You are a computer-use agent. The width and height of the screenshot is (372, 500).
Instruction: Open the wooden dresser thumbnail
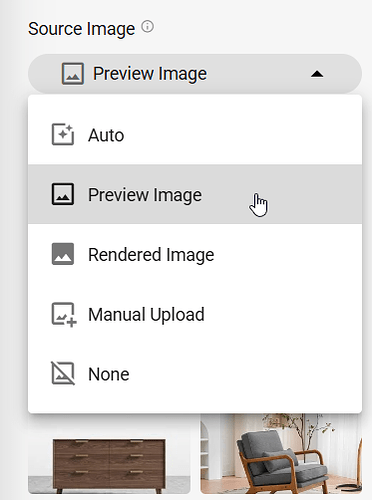click(109, 454)
